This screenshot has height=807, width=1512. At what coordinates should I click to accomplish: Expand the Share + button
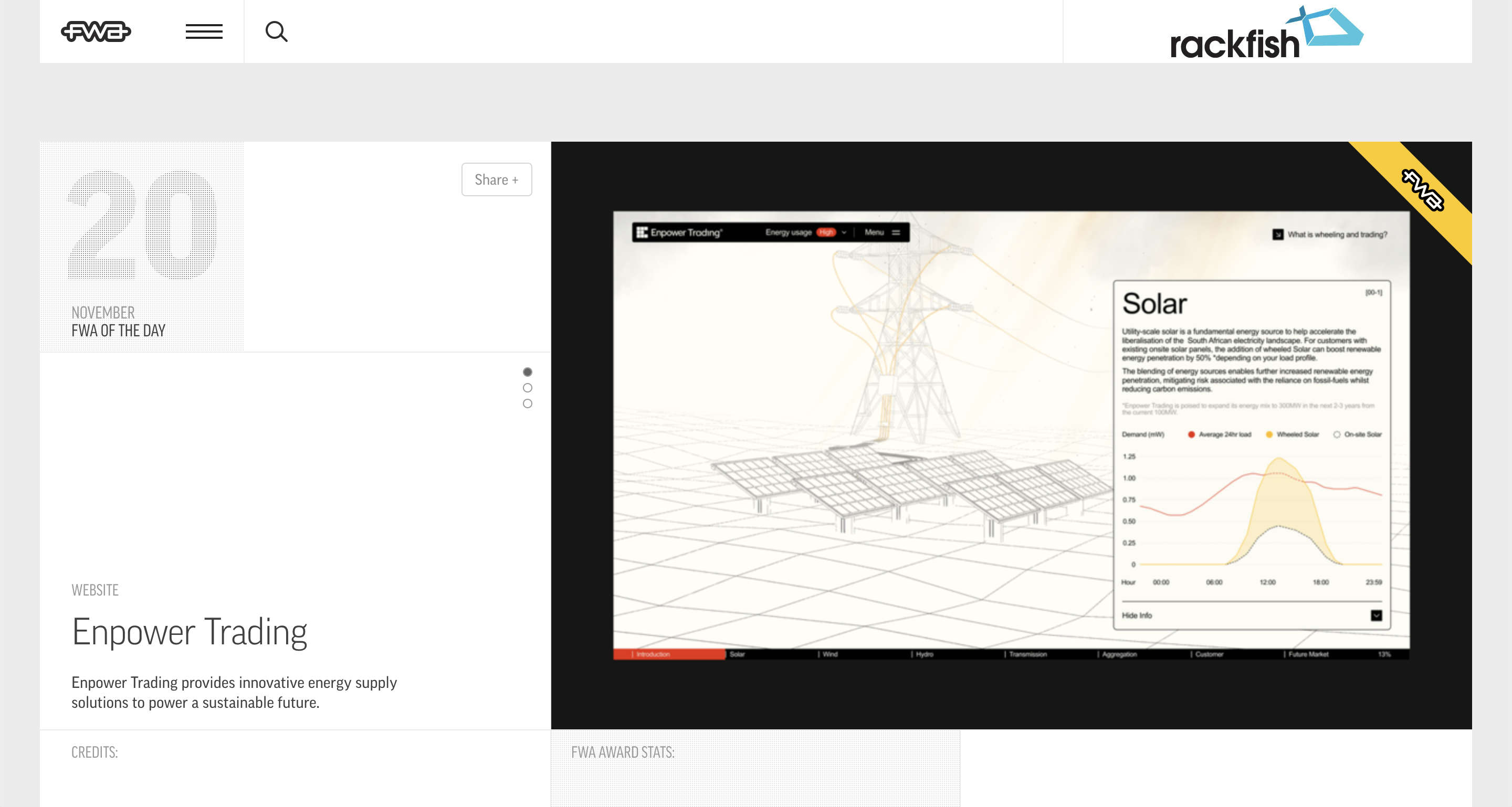(496, 179)
